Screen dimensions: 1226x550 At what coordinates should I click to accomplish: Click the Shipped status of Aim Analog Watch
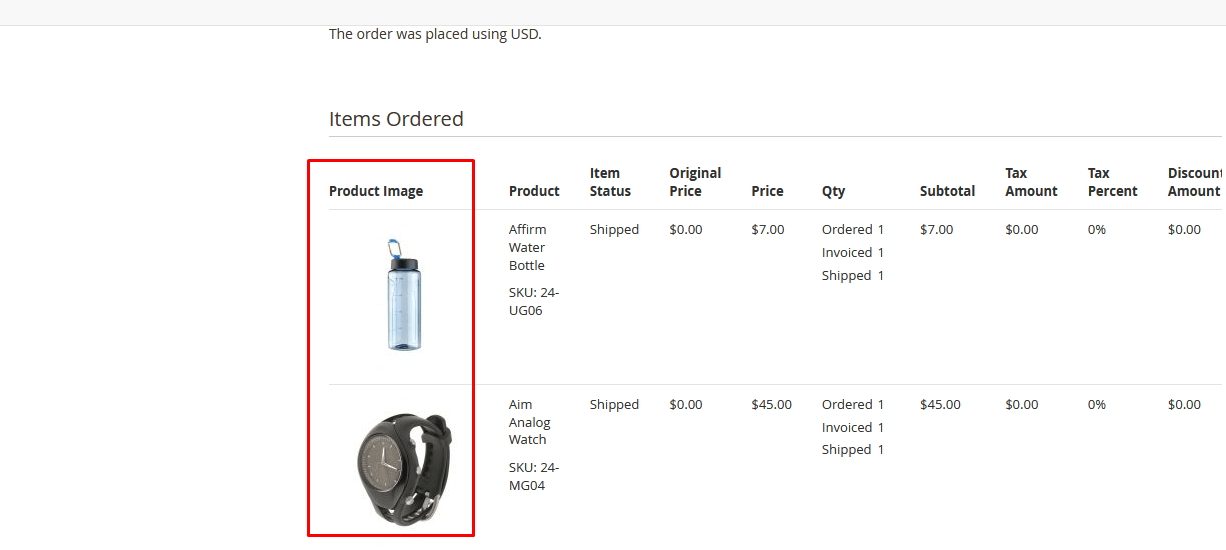click(614, 405)
